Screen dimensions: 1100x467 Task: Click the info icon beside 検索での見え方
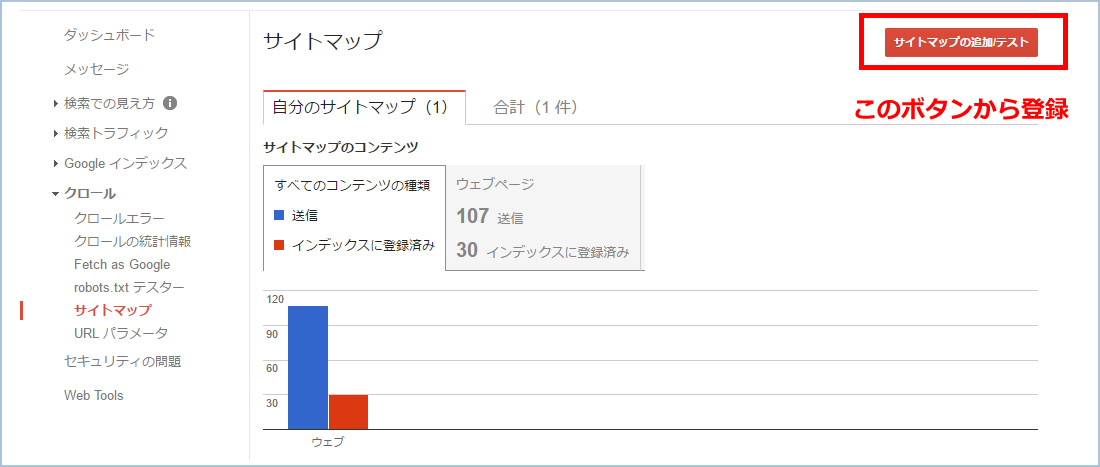click(169, 103)
